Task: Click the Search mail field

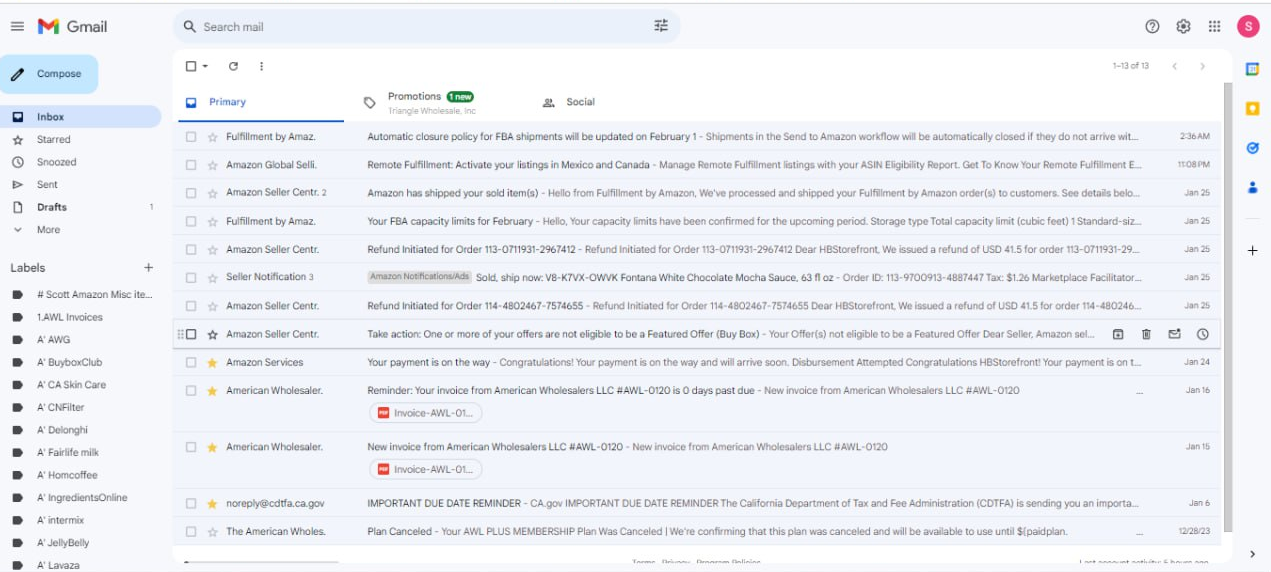Action: tap(425, 27)
